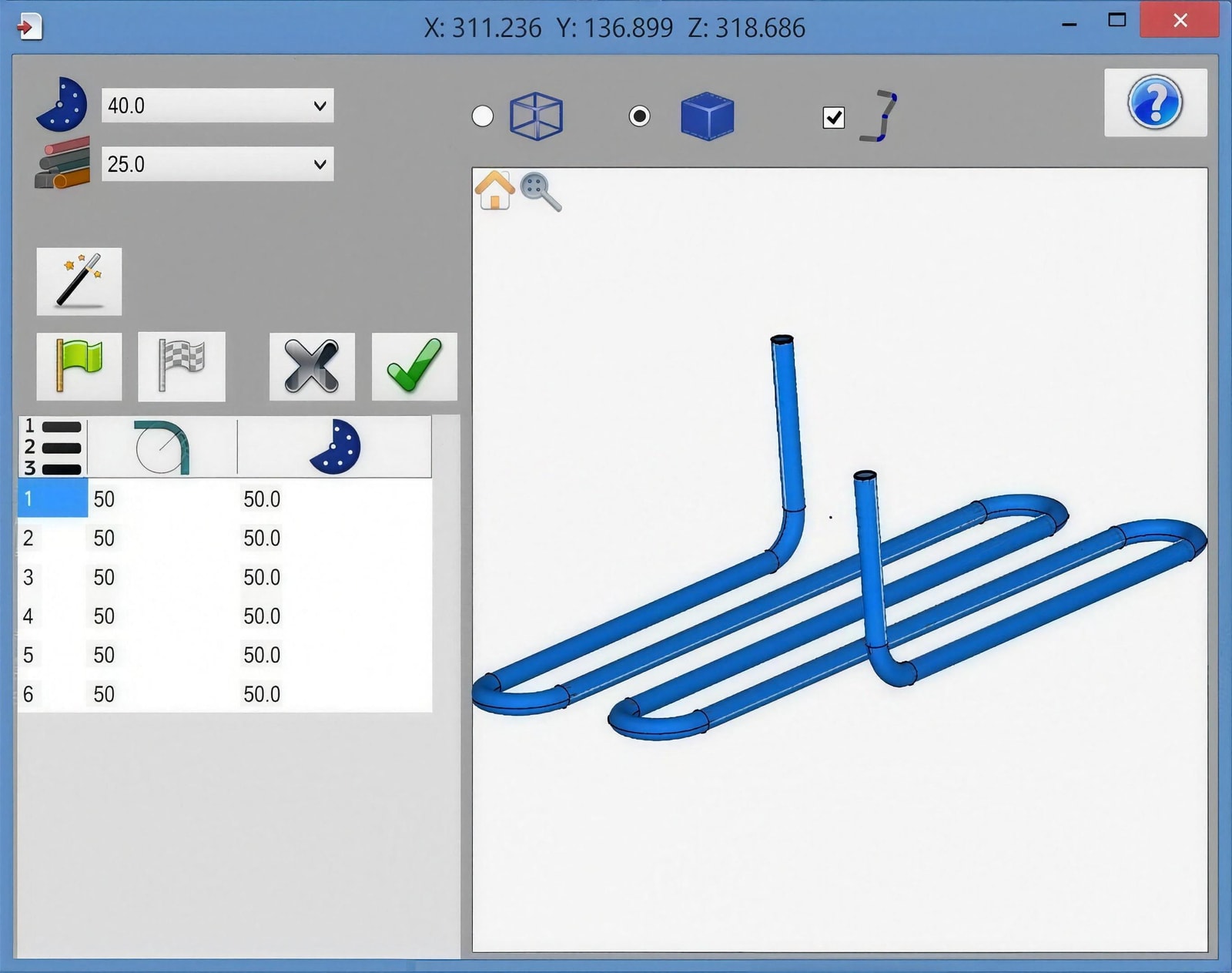1232x973 pixels.
Task: Click the bend die icon beside 40.0
Action: [x=62, y=104]
